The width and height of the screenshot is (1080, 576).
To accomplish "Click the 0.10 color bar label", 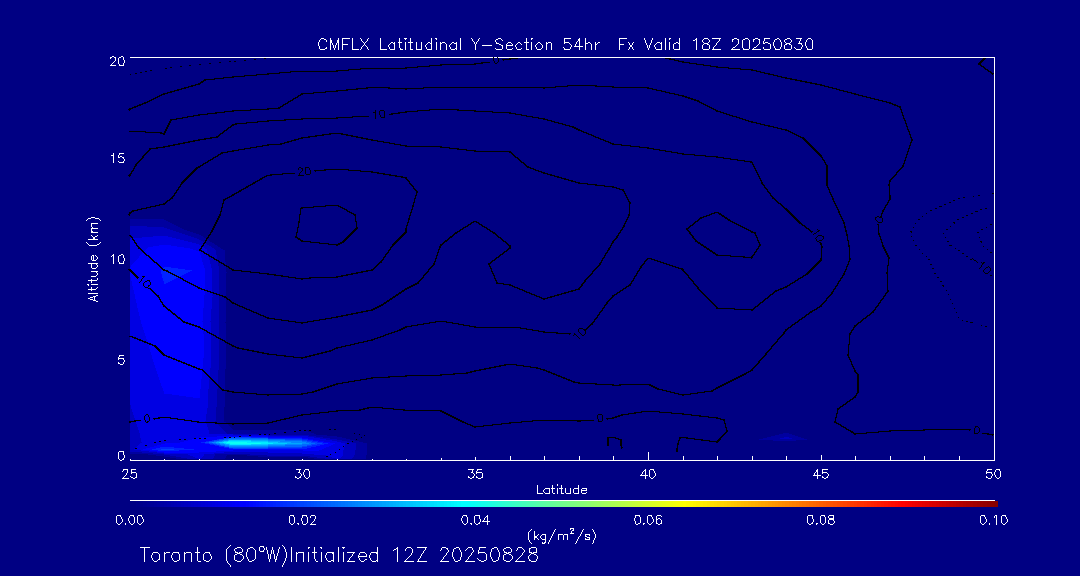I will click(x=993, y=520).
